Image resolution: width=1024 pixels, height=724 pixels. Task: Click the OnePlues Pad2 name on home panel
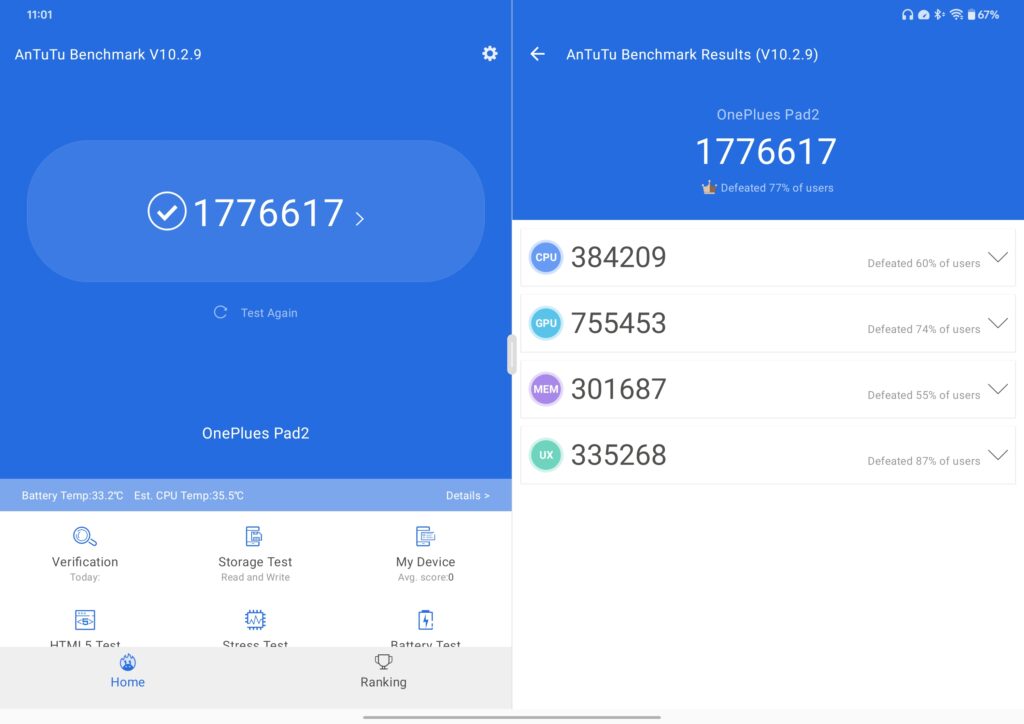tap(255, 433)
